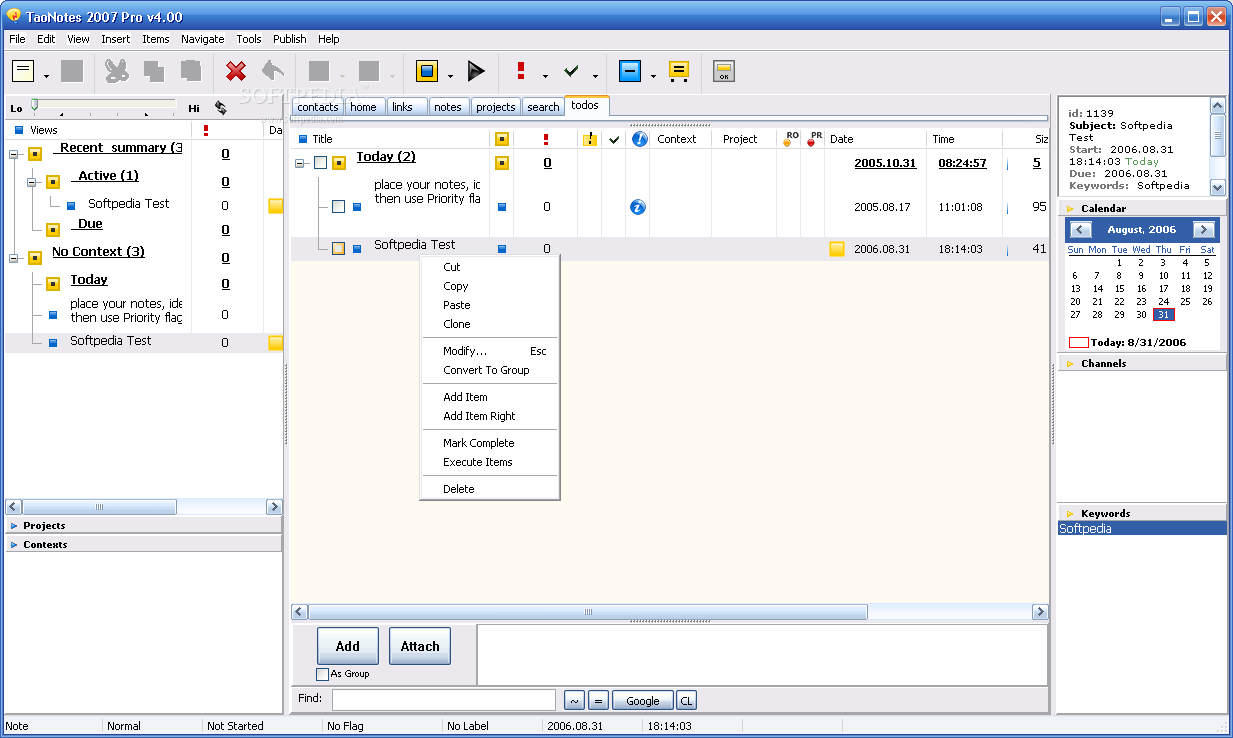Open dropdown arrow next to priority flag
Screen dimensions: 1233x738
click(545, 76)
